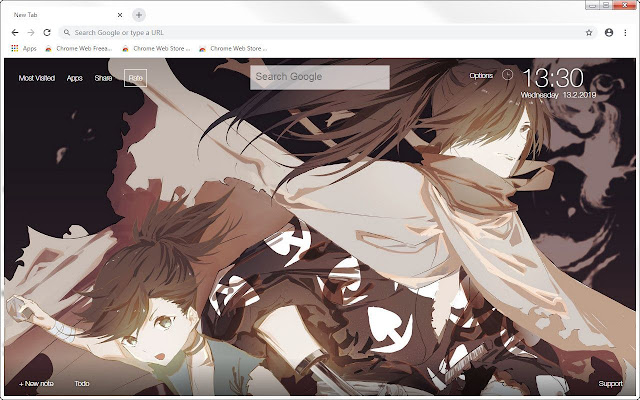Open the Most Visited menu
Screen dimensions: 640x400
pyautogui.click(x=37, y=78)
